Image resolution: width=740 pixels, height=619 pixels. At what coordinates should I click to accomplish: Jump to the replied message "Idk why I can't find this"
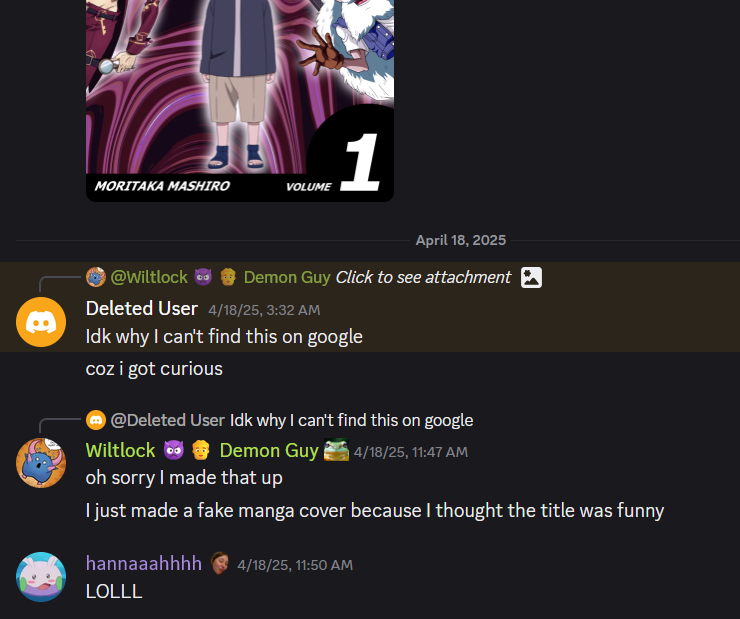coord(352,420)
